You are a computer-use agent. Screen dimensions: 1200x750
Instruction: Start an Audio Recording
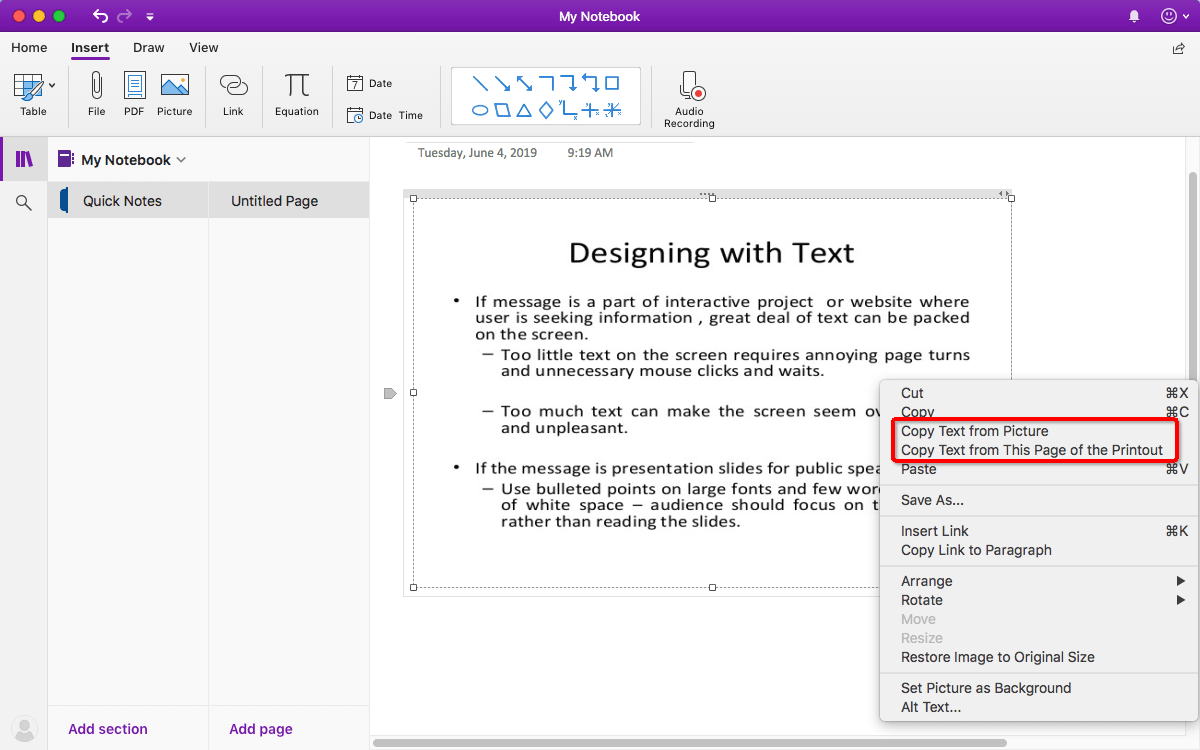coord(689,99)
